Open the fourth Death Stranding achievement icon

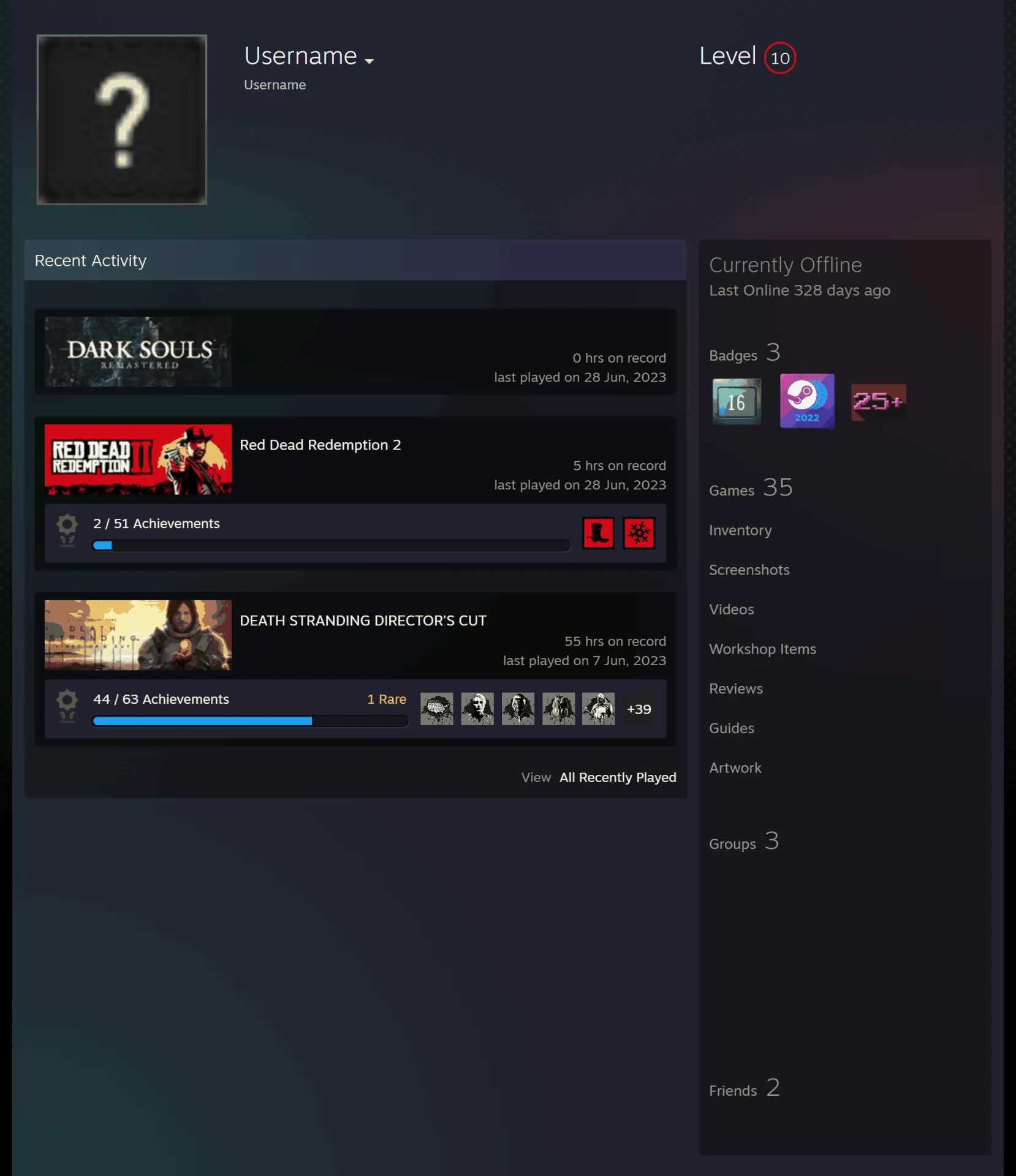pos(558,709)
